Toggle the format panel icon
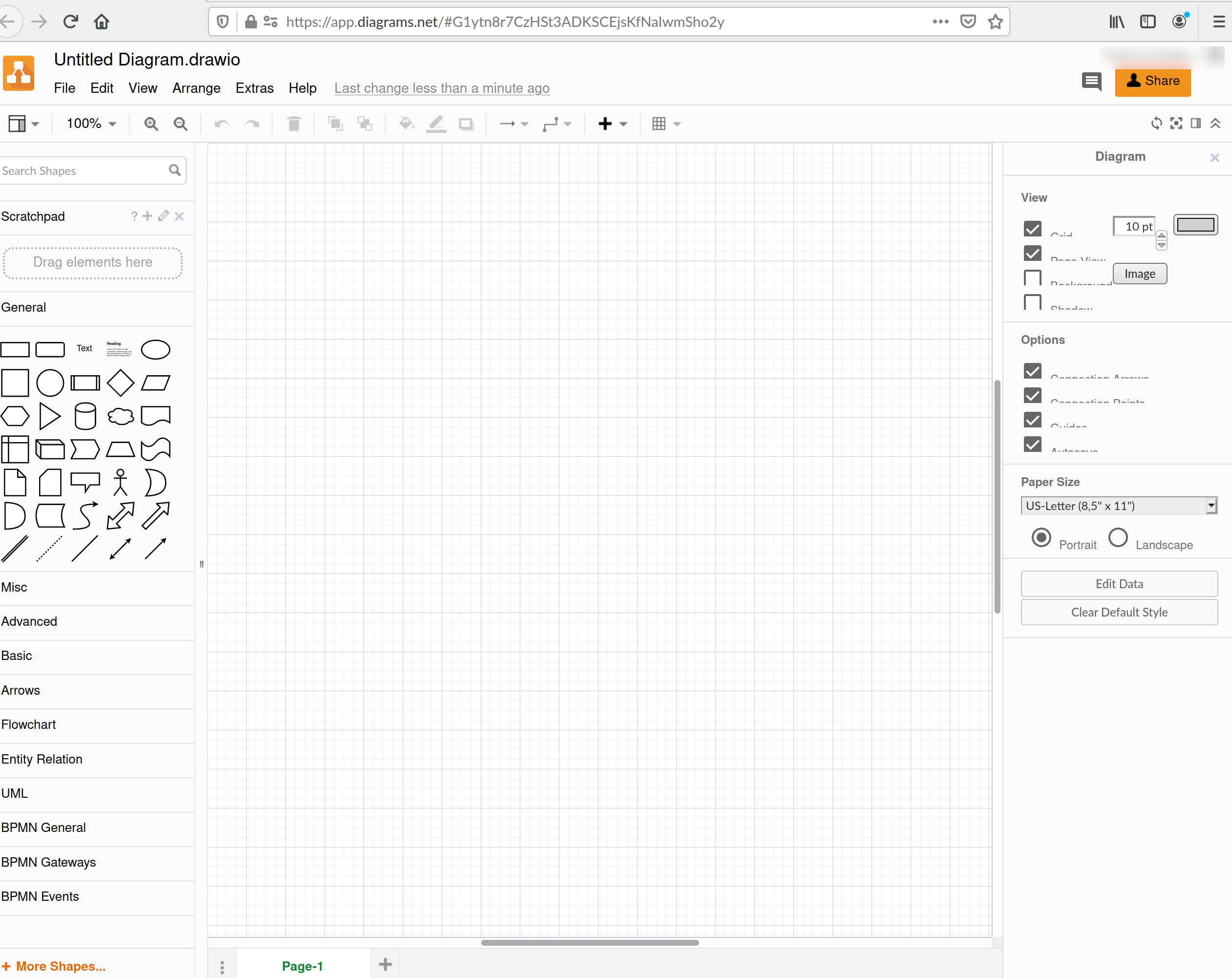 coord(1195,123)
